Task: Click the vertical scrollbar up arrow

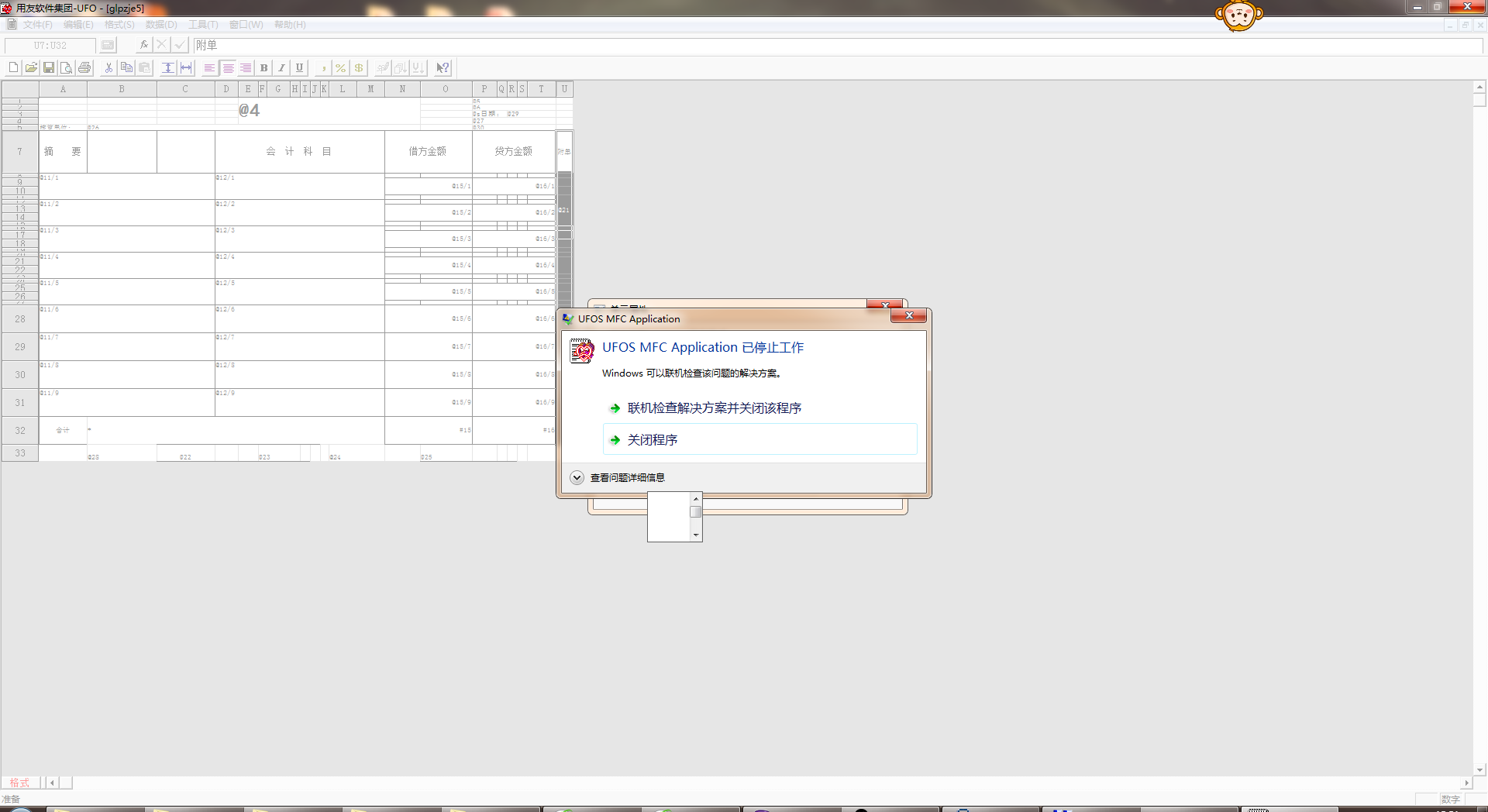Action: click(1479, 87)
